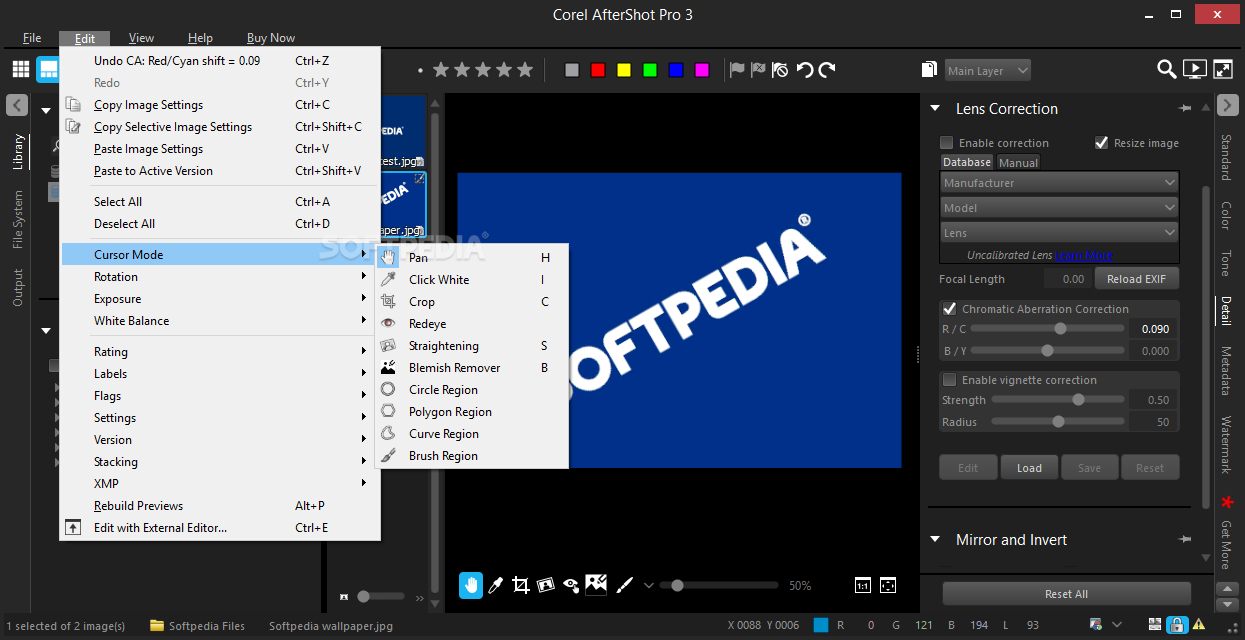The height and width of the screenshot is (640, 1245).
Task: Click the R / C value field 0.090
Action: point(1152,329)
